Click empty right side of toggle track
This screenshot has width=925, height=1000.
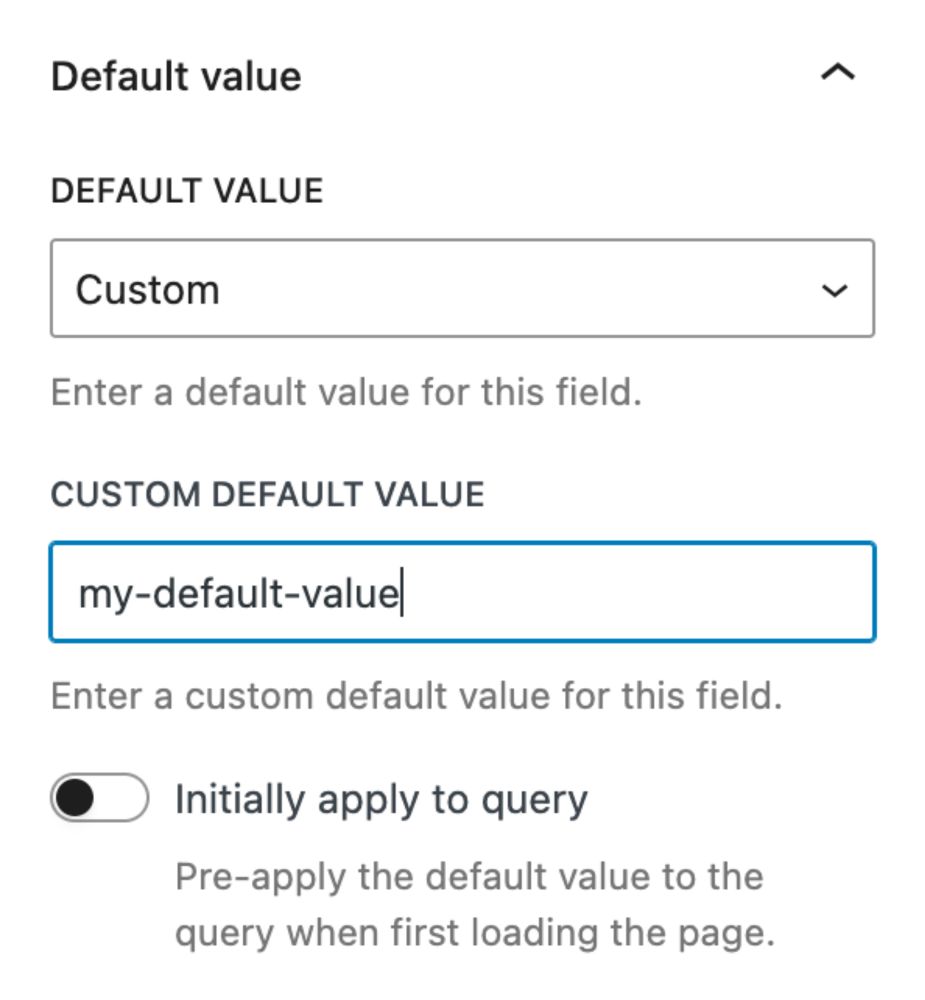[x=126, y=799]
